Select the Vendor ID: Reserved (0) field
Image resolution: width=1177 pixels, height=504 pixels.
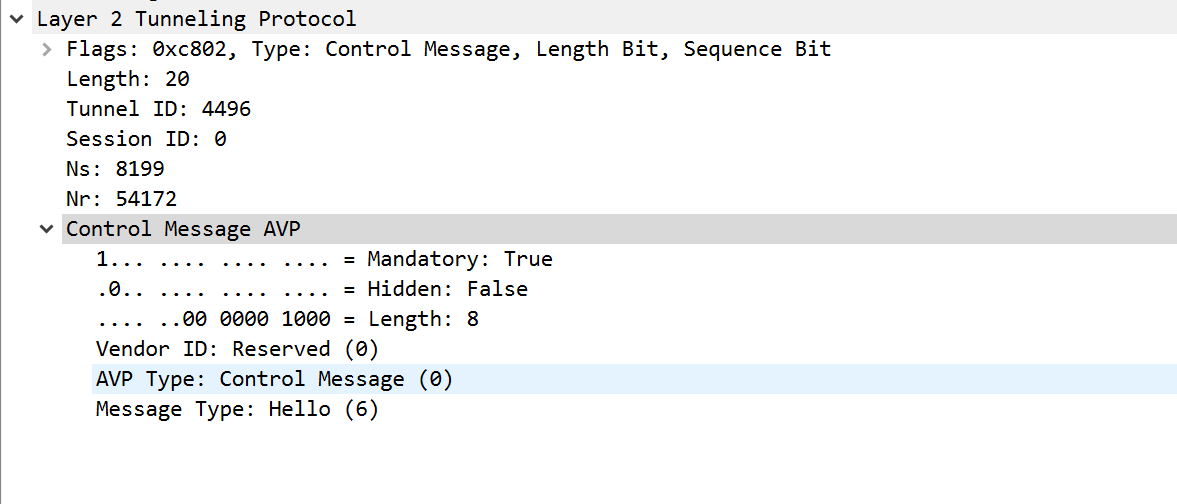(237, 349)
